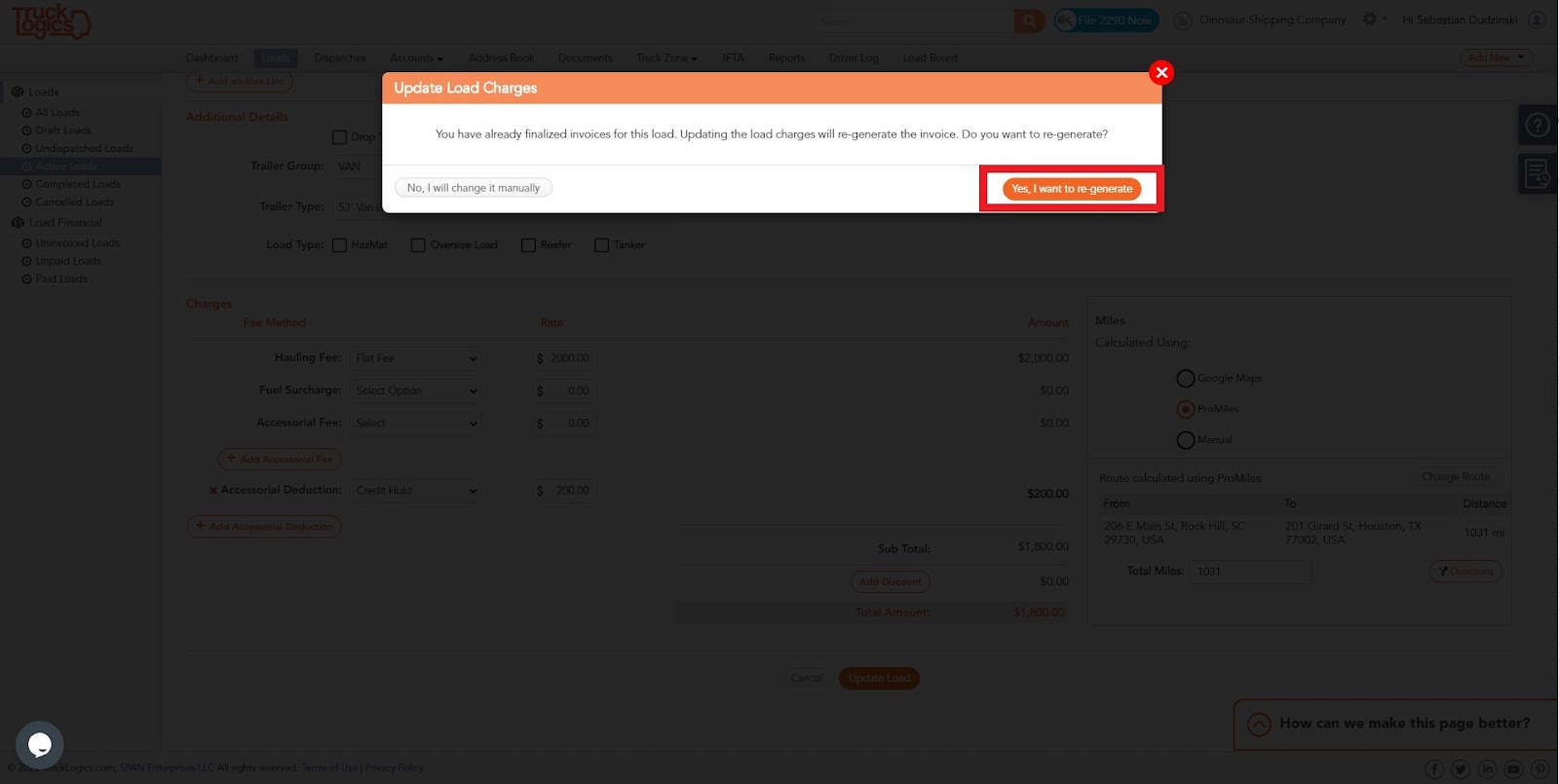Toggle the Drop checkbox
Viewport: 1559px width, 784px height.
339,137
